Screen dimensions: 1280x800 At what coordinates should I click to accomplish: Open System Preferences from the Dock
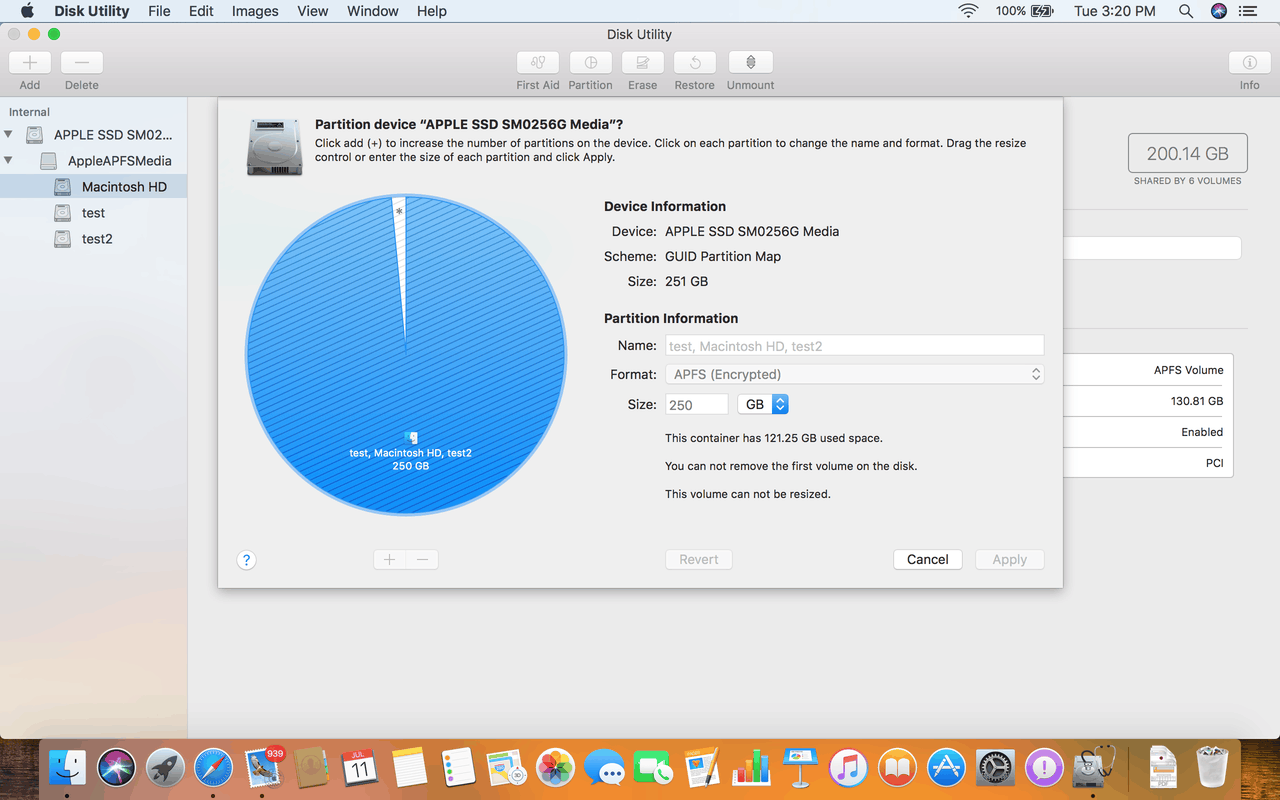[x=995, y=768]
